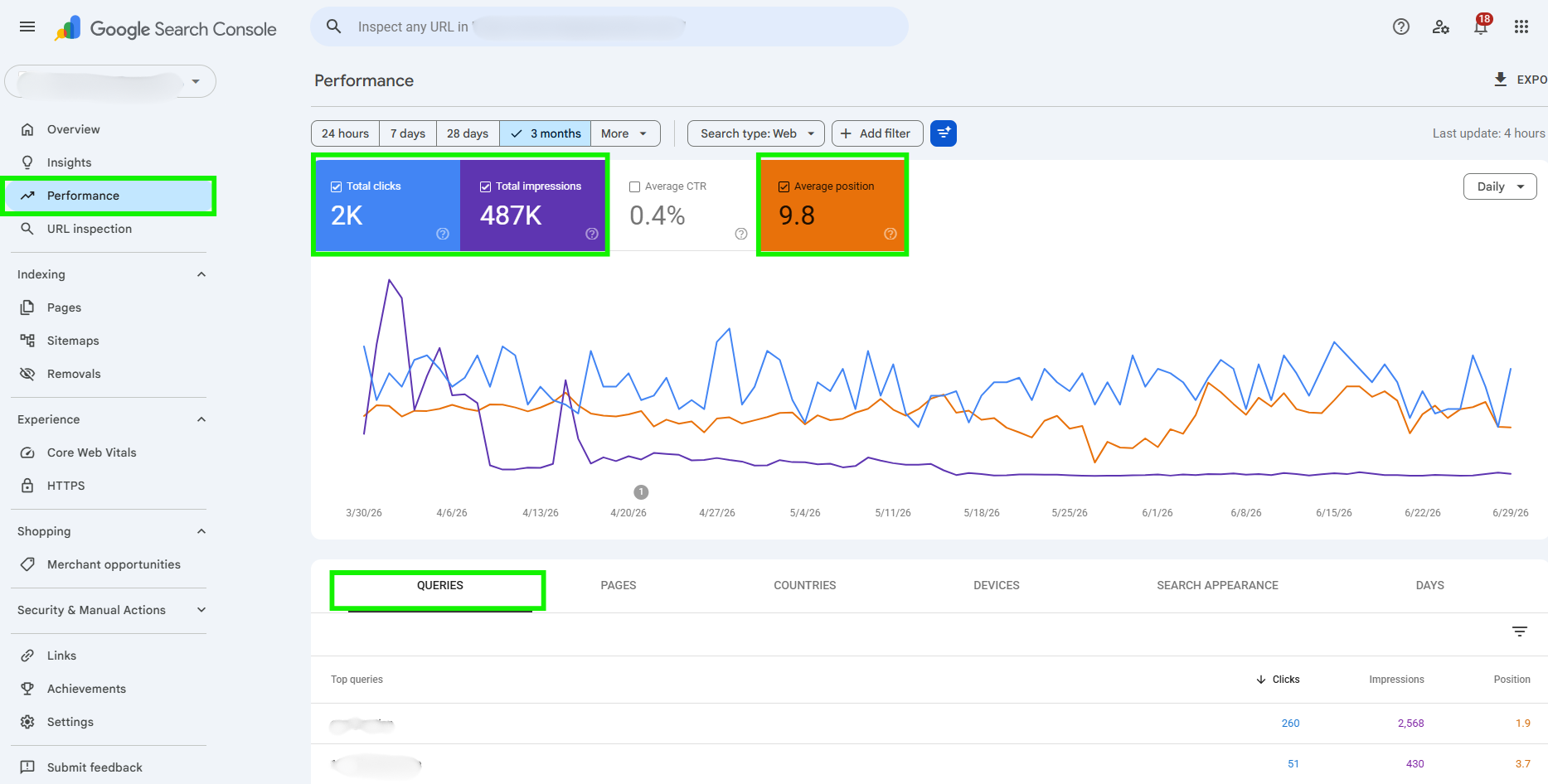This screenshot has width=1548, height=784.
Task: Click the Inspect any URL search field
Action: pos(609,27)
